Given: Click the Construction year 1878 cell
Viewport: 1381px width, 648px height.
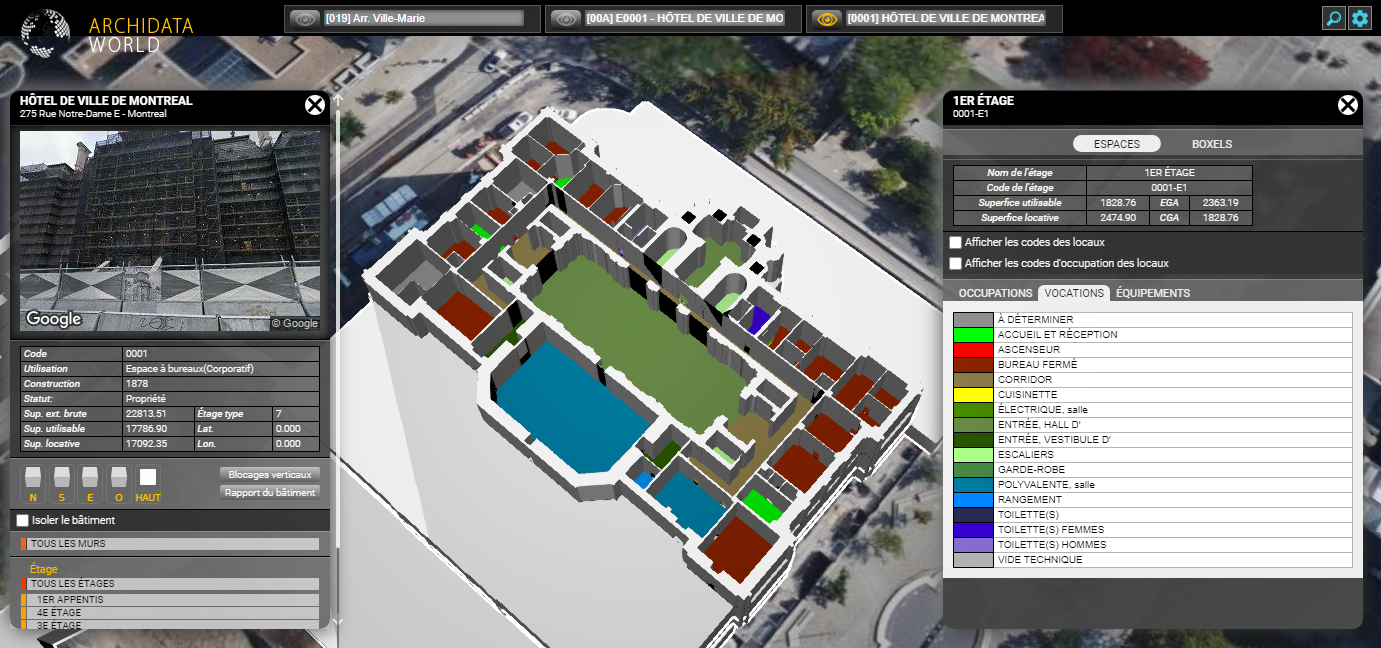Looking at the screenshot, I should [221, 384].
